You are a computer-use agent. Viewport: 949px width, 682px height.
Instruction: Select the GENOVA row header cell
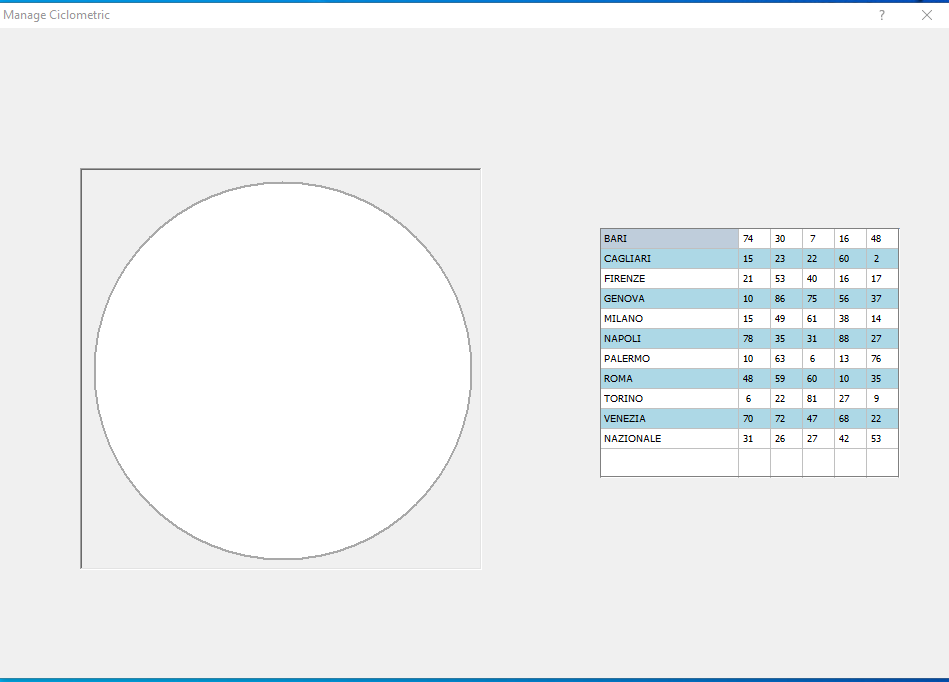(669, 298)
